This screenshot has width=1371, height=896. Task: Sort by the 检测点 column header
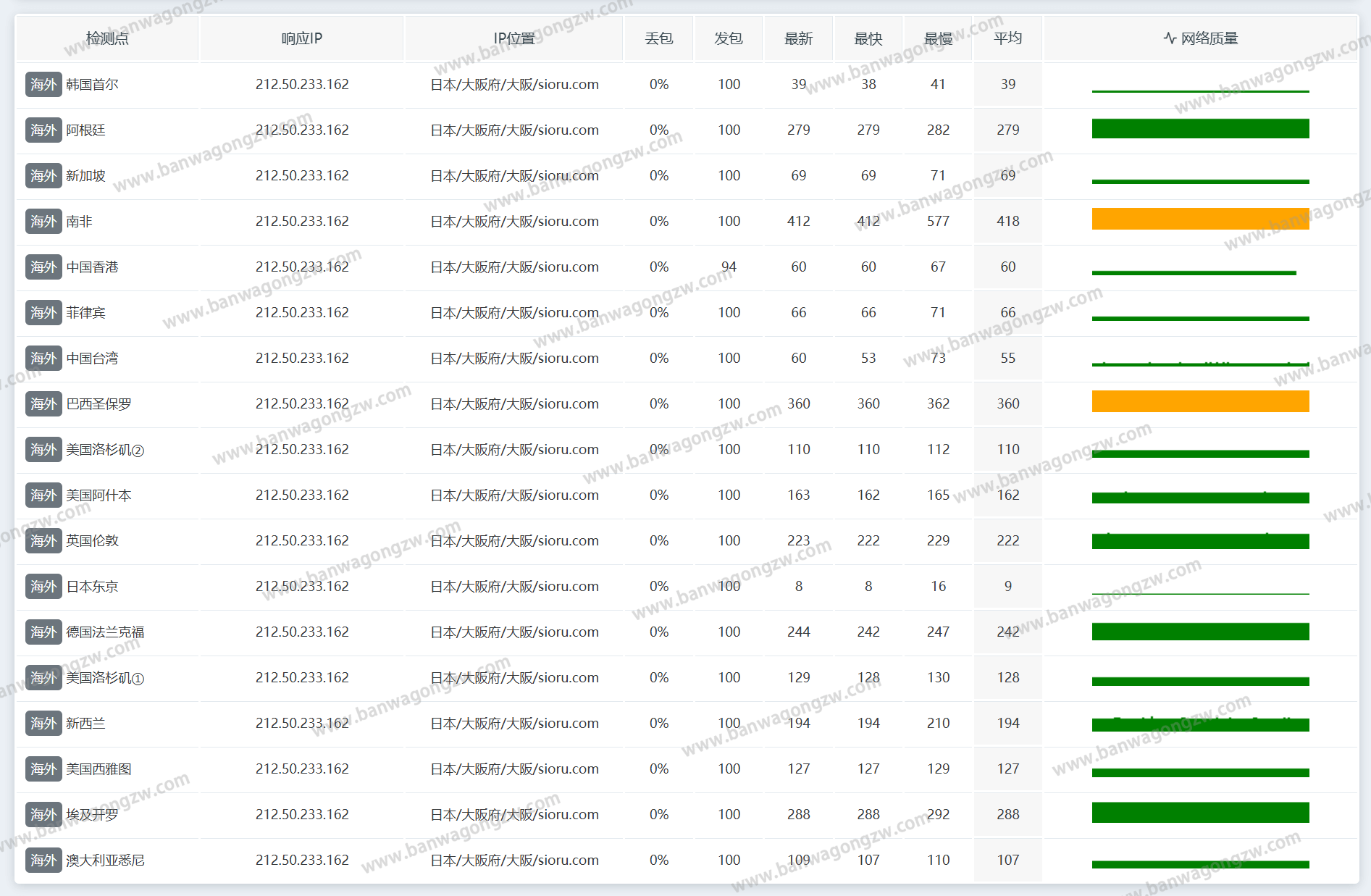click(x=107, y=38)
